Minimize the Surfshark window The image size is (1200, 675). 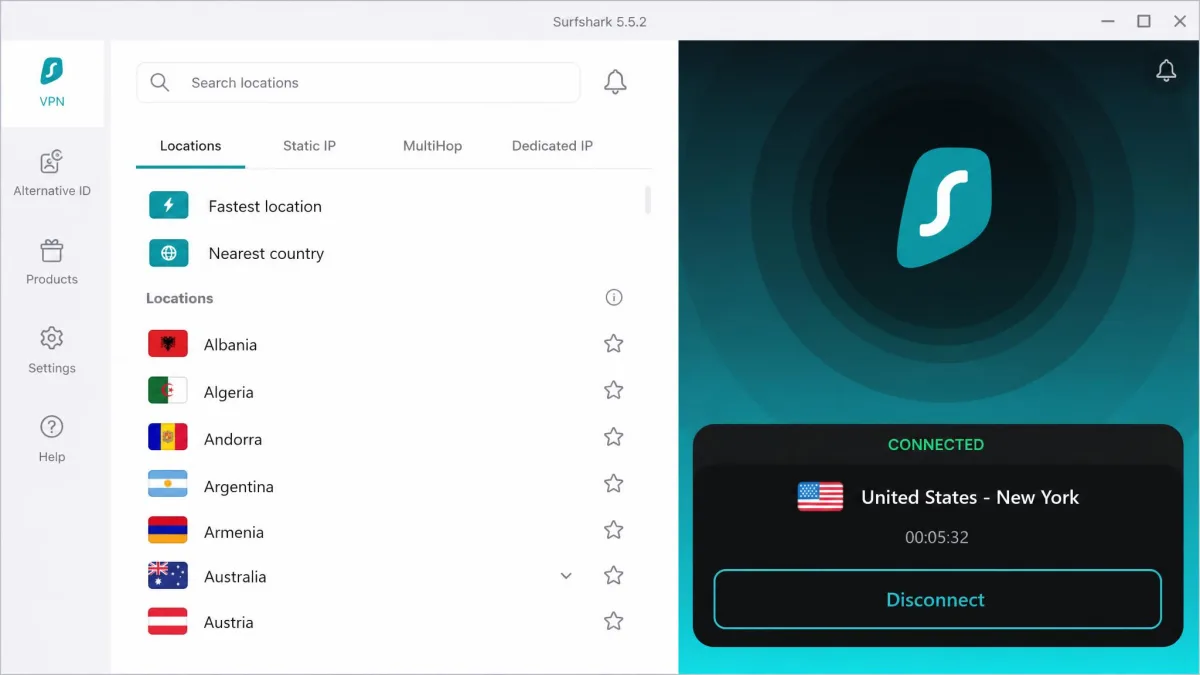1106,21
